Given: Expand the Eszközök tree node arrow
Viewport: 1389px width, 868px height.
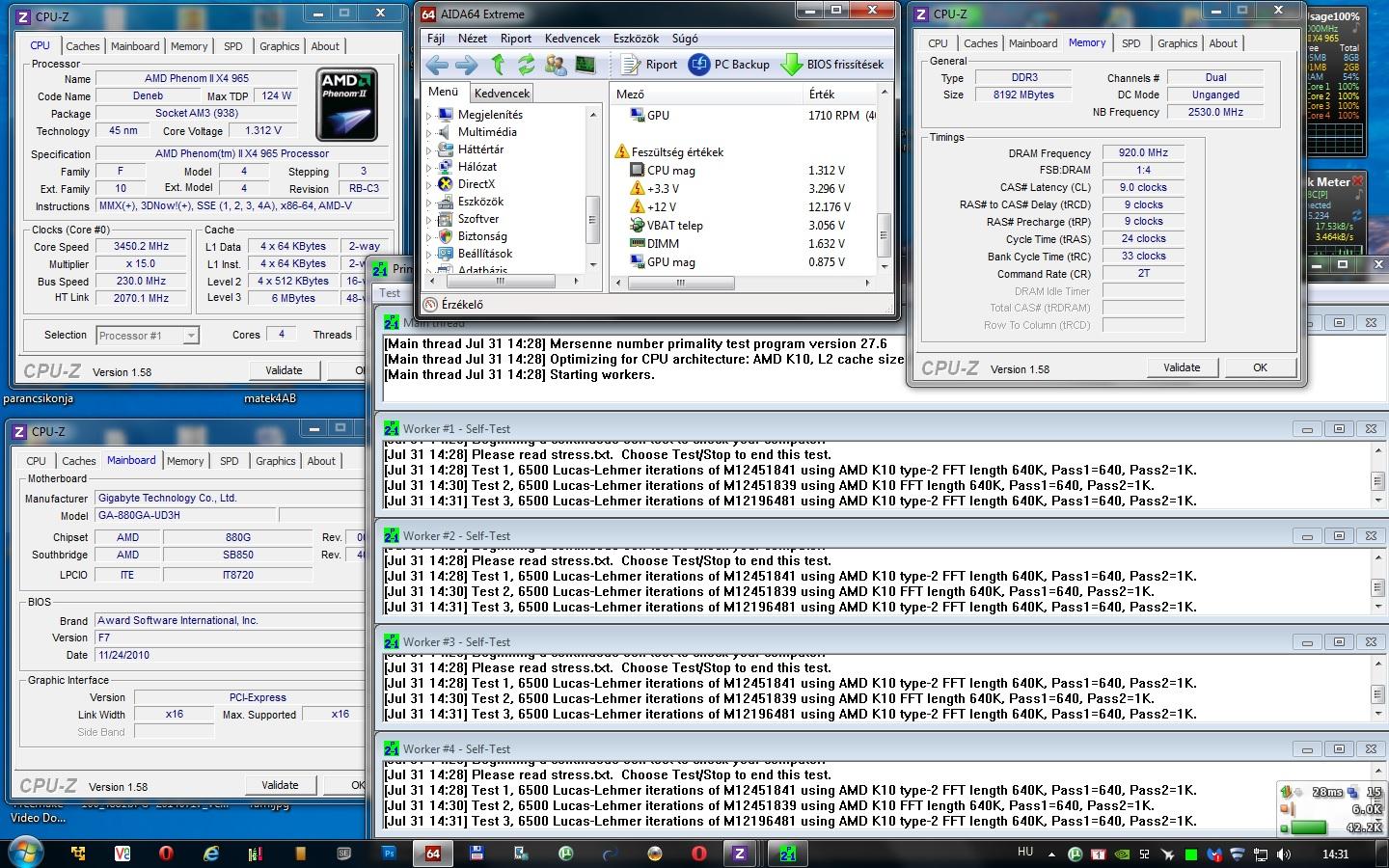Looking at the screenshot, I should (429, 202).
